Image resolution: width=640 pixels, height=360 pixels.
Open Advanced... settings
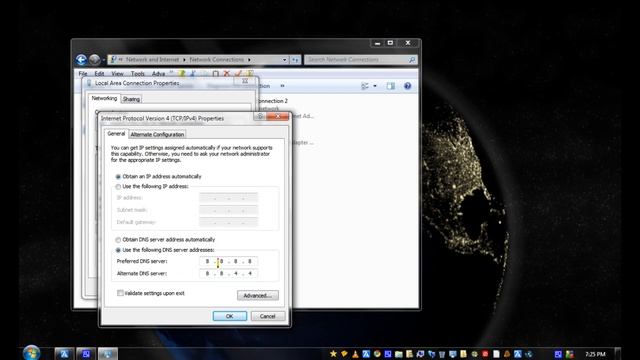[x=258, y=296]
